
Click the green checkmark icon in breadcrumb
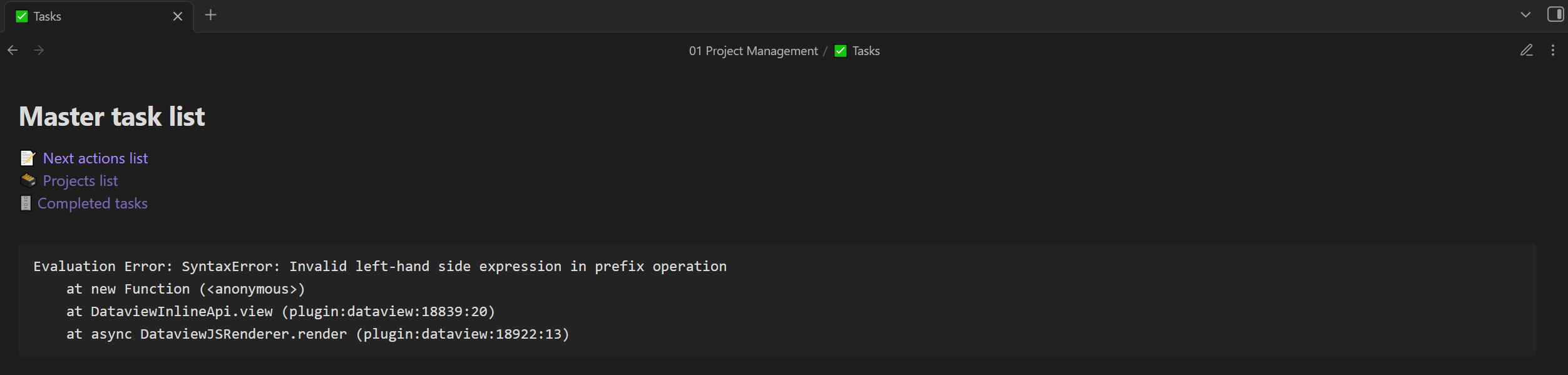[840, 51]
